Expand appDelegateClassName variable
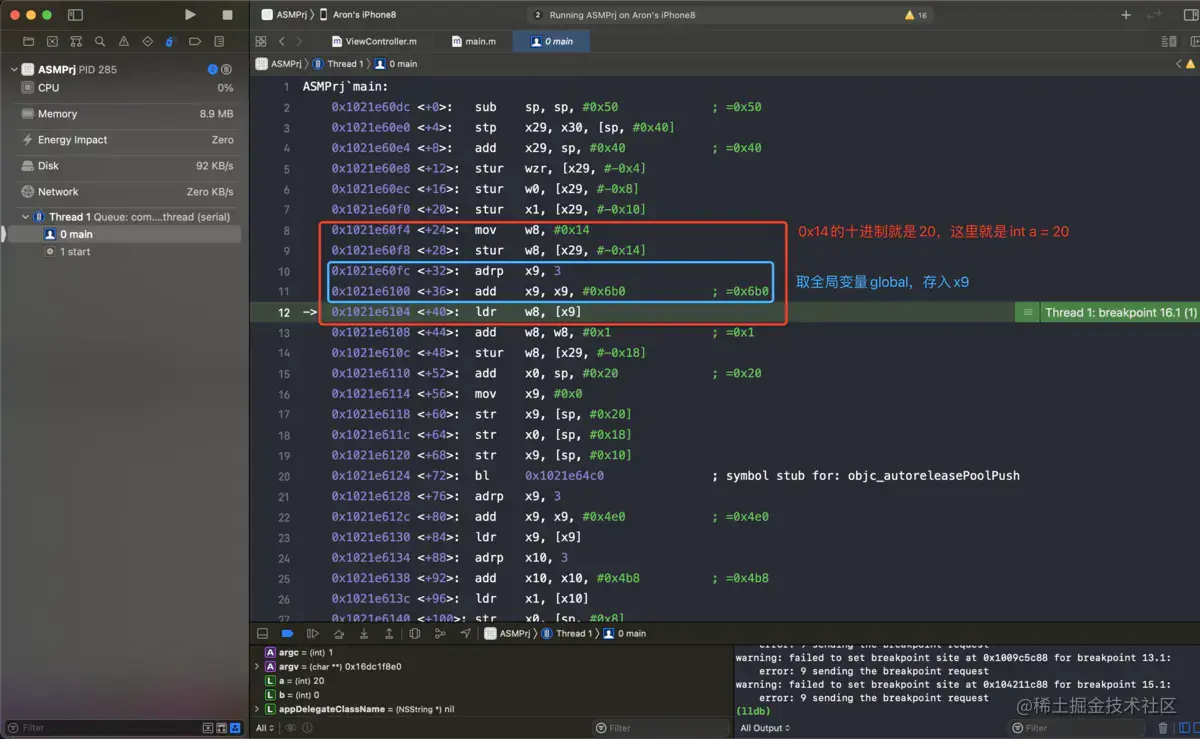Image resolution: width=1200 pixels, height=739 pixels. pyautogui.click(x=258, y=709)
